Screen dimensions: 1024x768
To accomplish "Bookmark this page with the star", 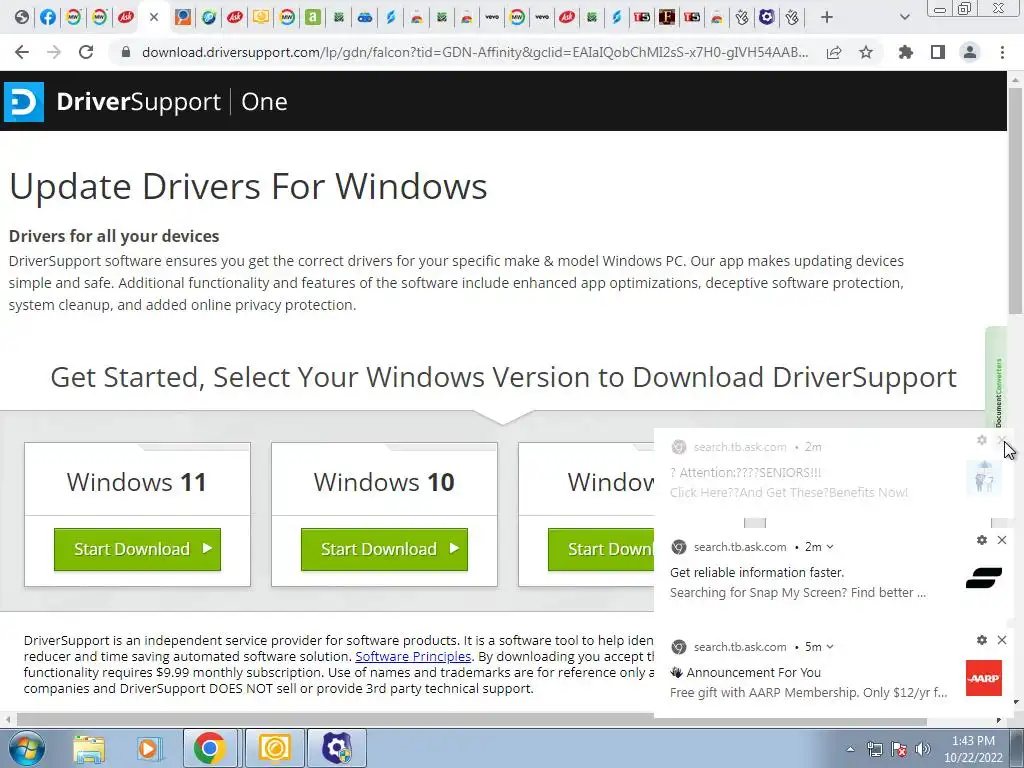I will (x=866, y=52).
